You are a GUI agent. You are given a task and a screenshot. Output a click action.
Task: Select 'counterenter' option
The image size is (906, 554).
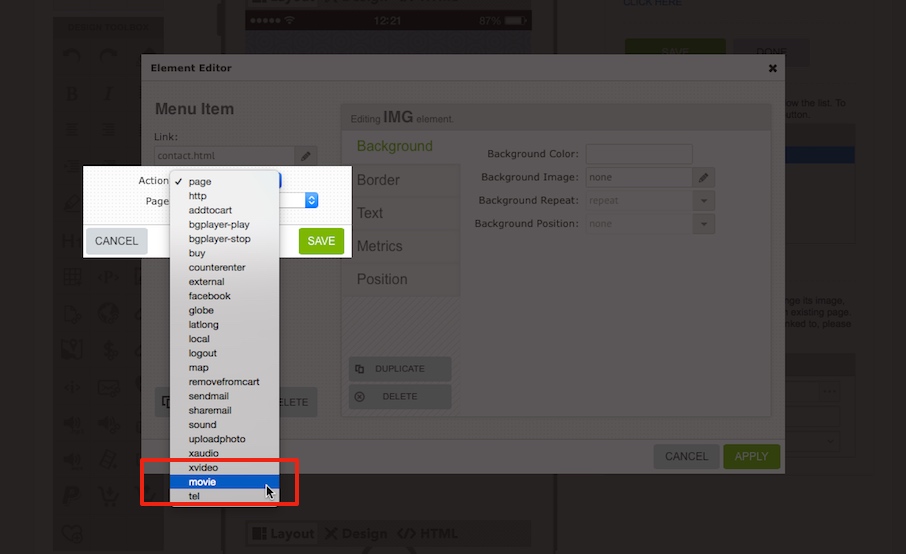tap(224, 267)
